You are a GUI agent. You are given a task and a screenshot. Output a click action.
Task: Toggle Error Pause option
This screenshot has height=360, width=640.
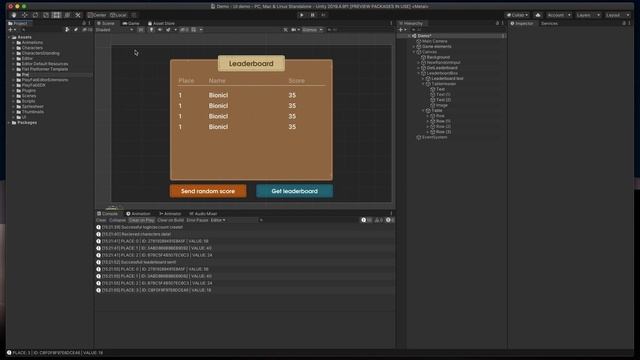197,220
